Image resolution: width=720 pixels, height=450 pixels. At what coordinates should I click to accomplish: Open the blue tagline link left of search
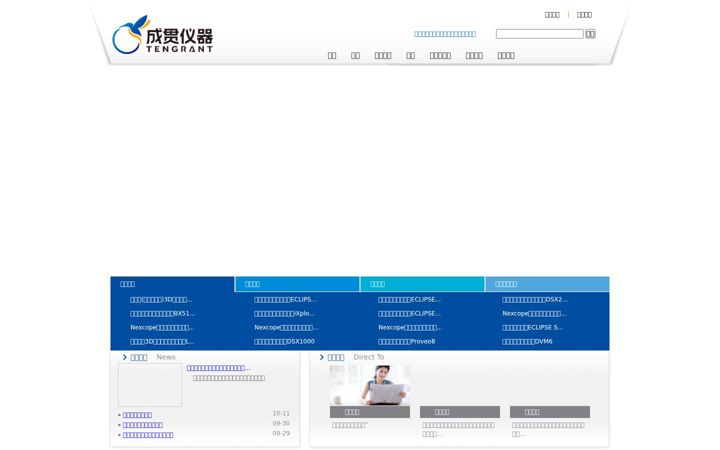(444, 34)
